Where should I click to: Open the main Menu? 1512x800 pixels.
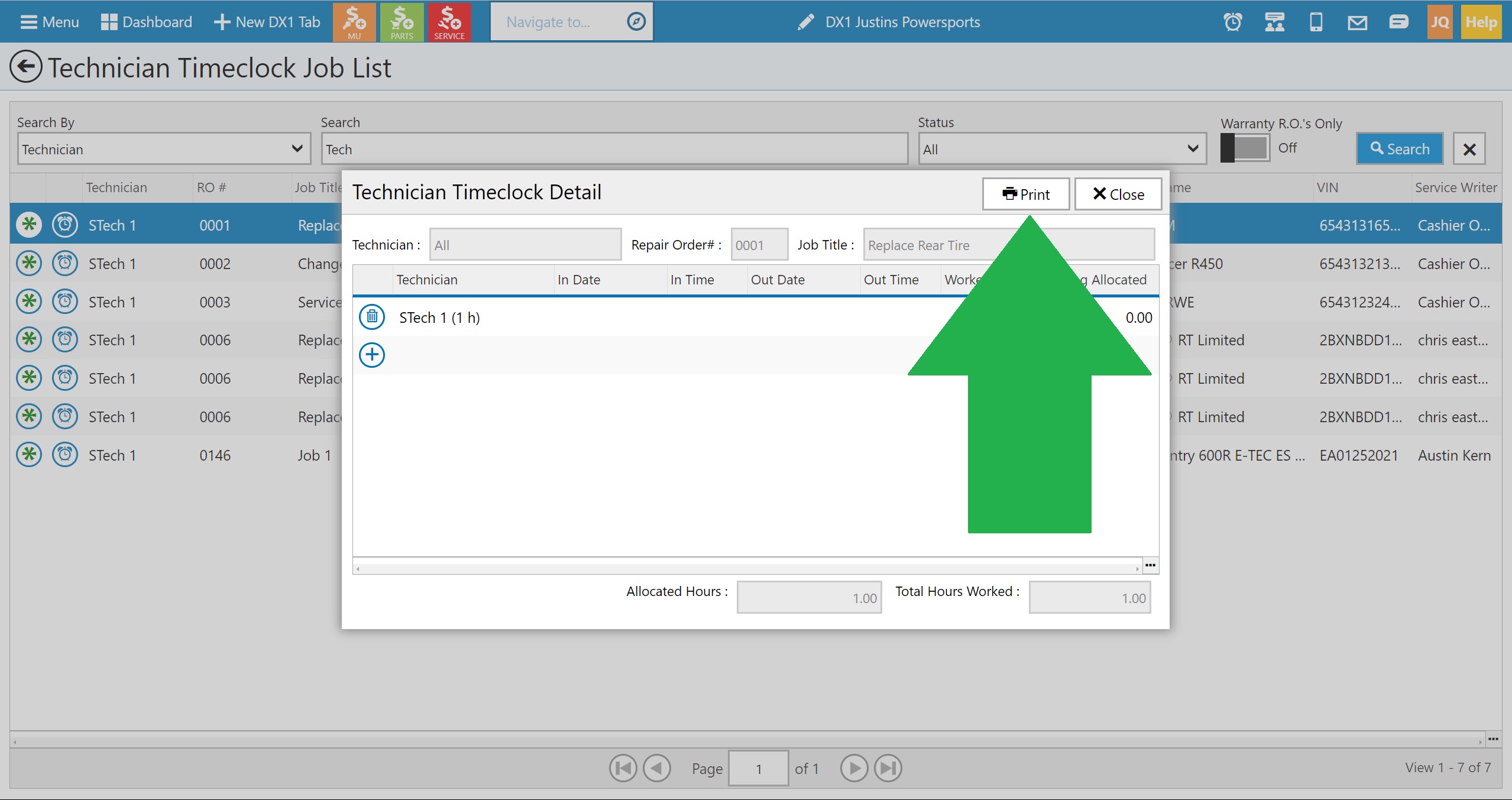tap(50, 22)
